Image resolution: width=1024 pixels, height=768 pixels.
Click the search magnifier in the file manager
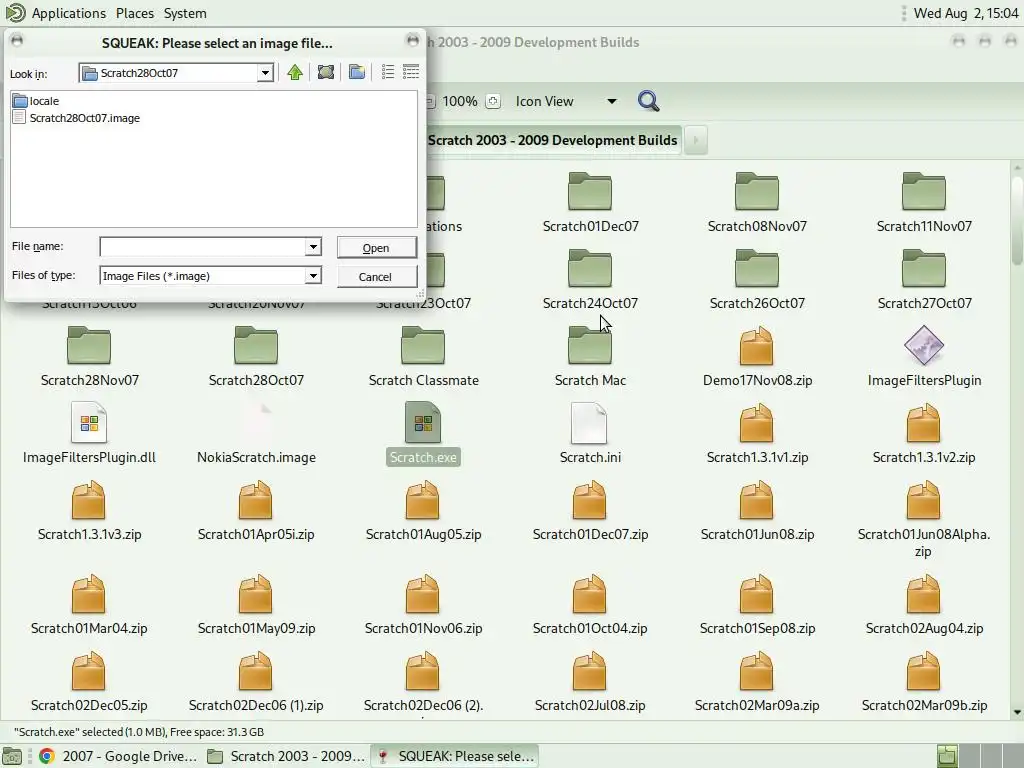coord(648,101)
